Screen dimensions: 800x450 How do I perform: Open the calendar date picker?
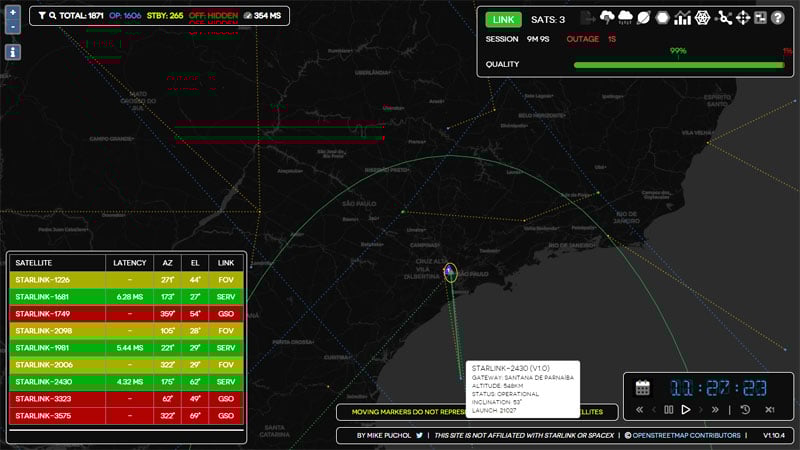pos(643,388)
